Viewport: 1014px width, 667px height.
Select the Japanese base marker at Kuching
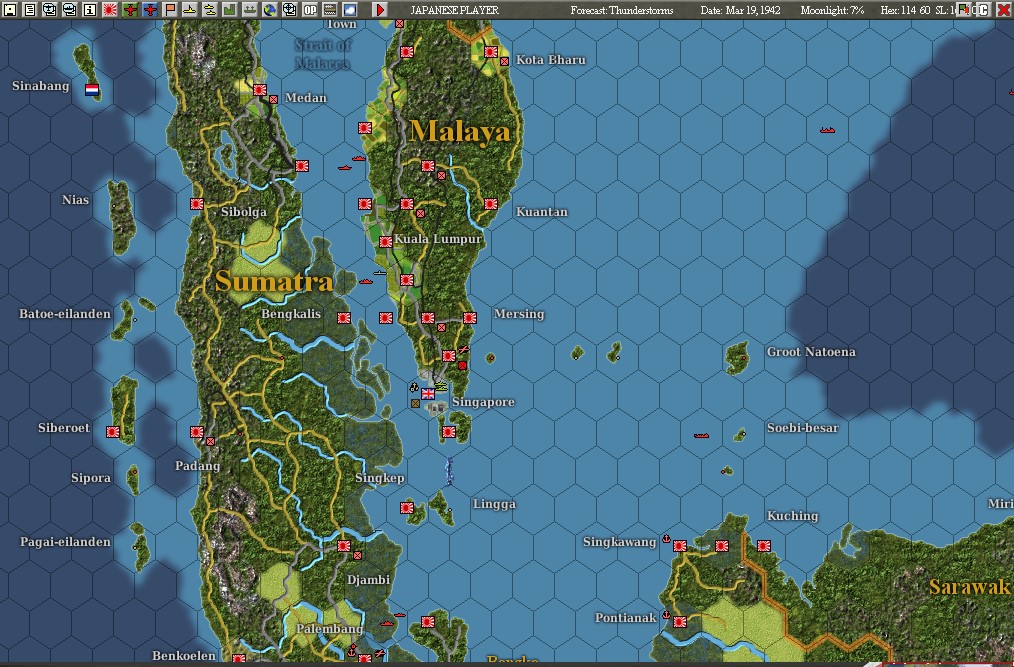pyautogui.click(x=764, y=546)
